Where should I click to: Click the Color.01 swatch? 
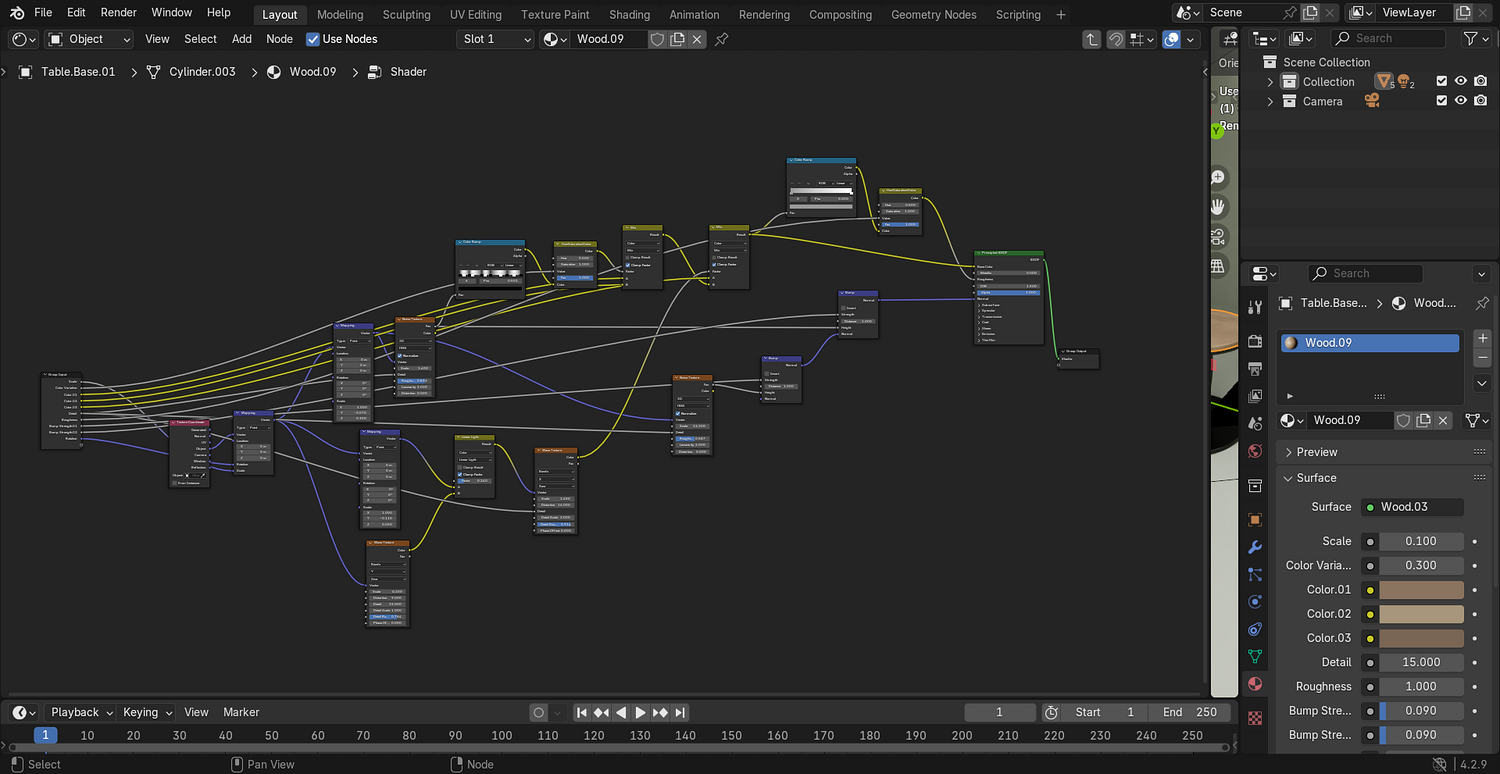(x=1421, y=590)
